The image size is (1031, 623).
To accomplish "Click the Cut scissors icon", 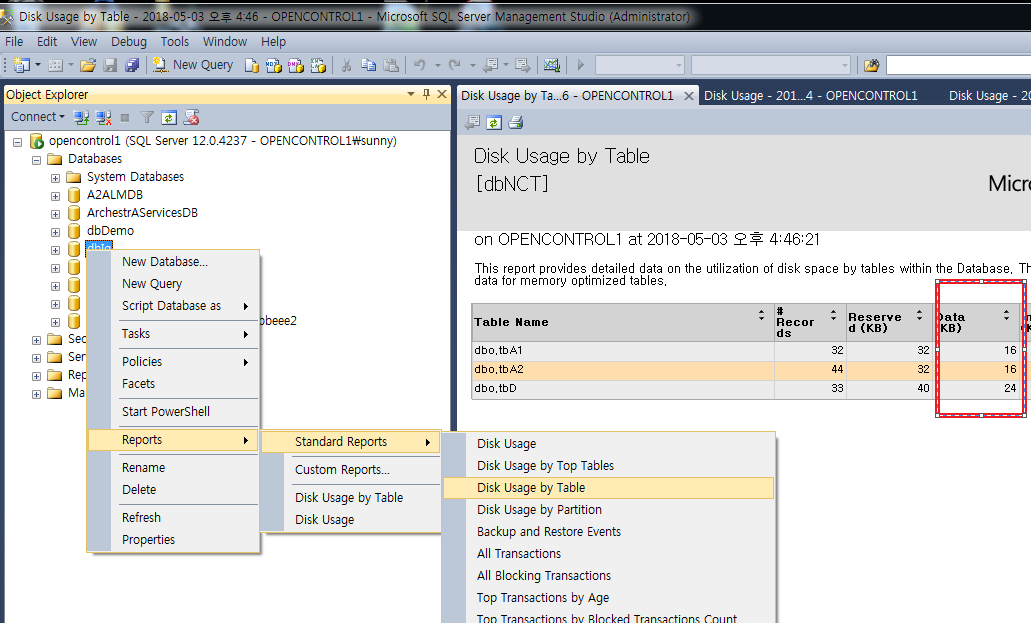I will click(x=347, y=65).
